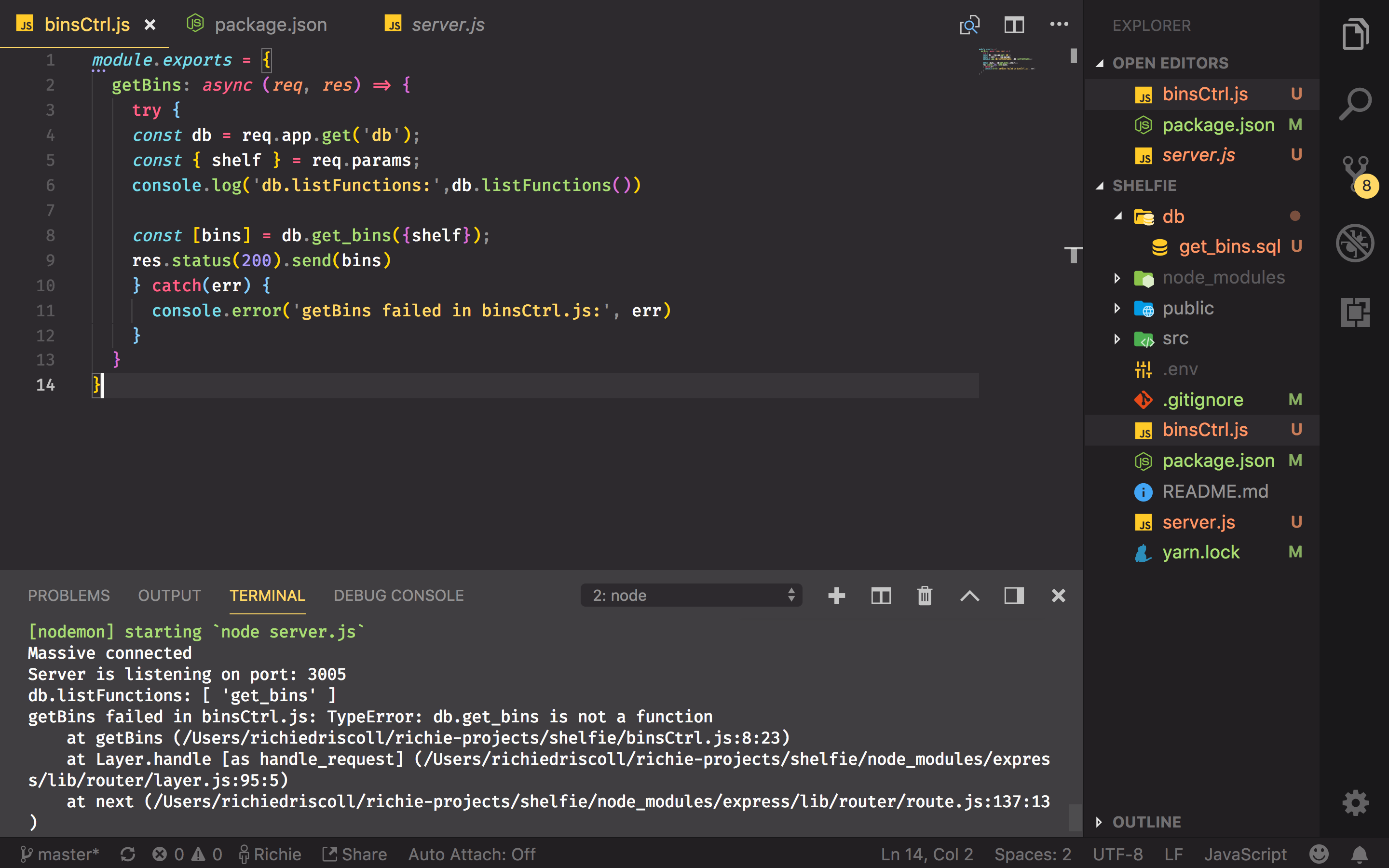The height and width of the screenshot is (868, 1389).
Task: Move the panel to the right side
Action: [1014, 596]
